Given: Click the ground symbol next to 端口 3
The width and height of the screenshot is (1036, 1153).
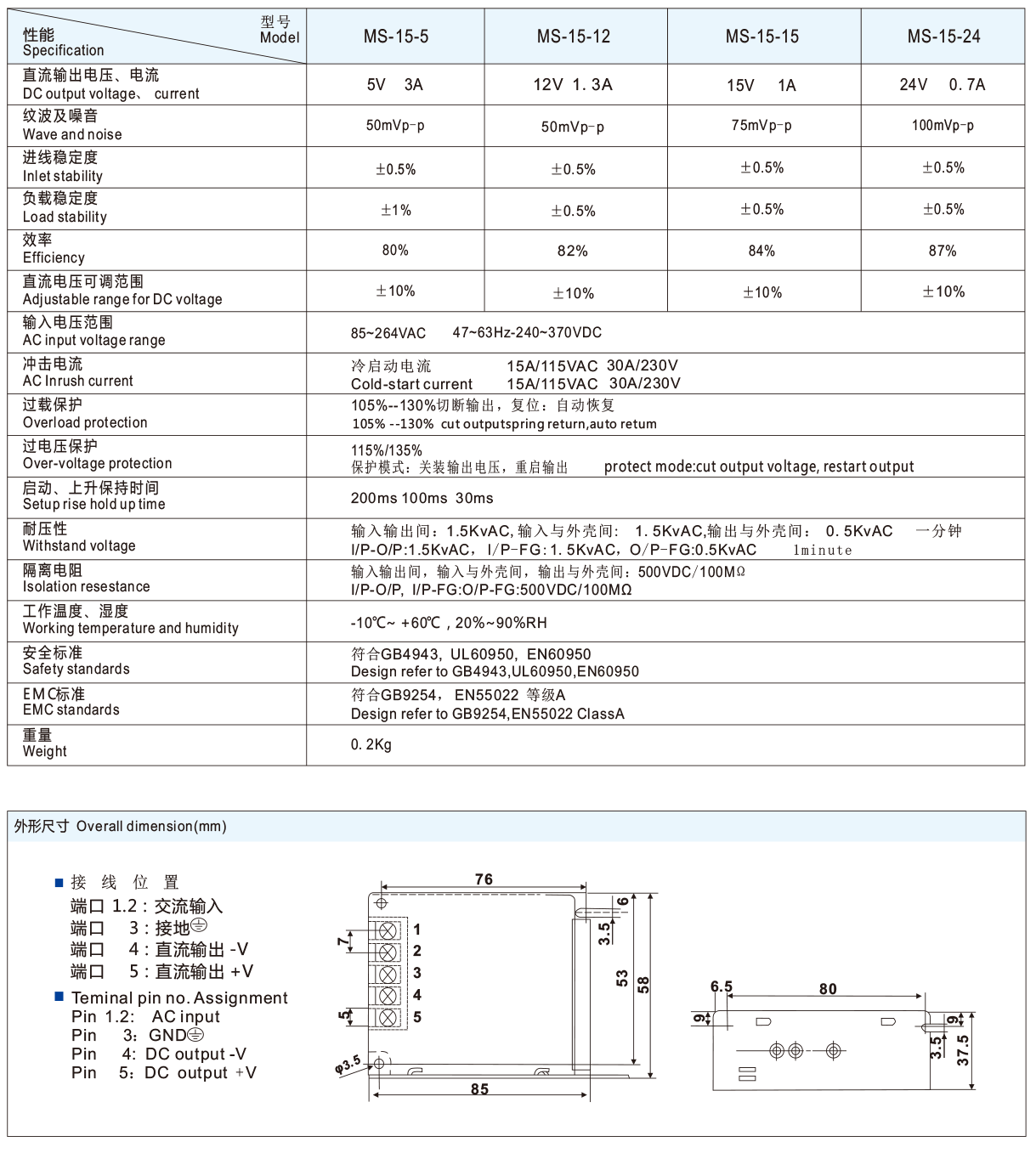Looking at the screenshot, I should (199, 927).
